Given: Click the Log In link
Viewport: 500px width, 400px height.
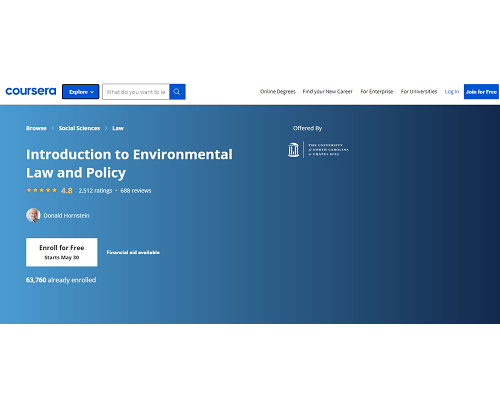Looking at the screenshot, I should pos(452,91).
